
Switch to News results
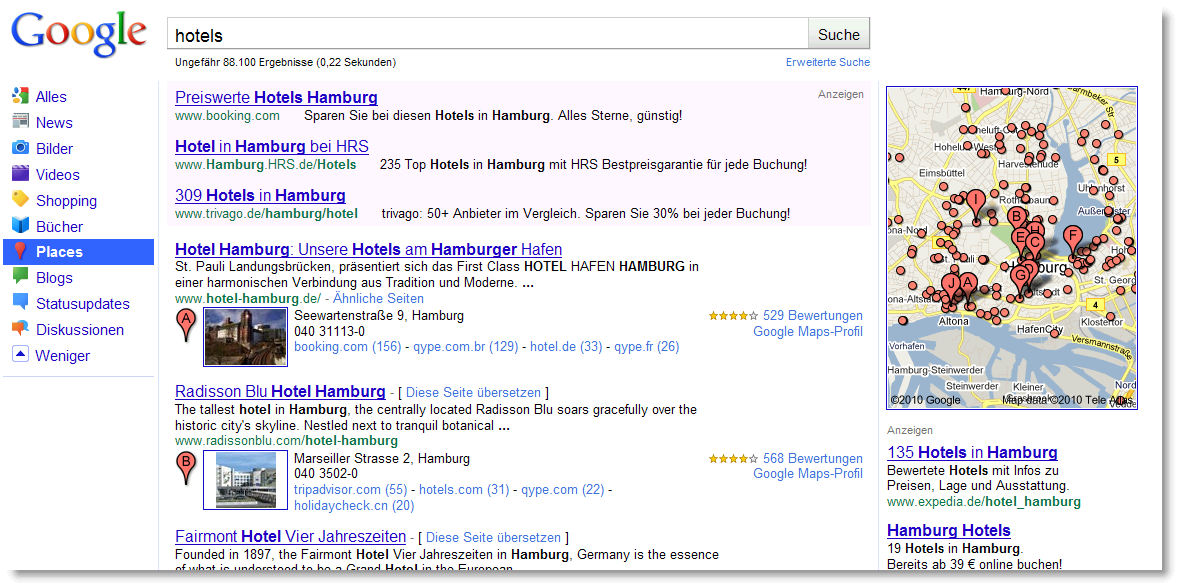coord(54,122)
